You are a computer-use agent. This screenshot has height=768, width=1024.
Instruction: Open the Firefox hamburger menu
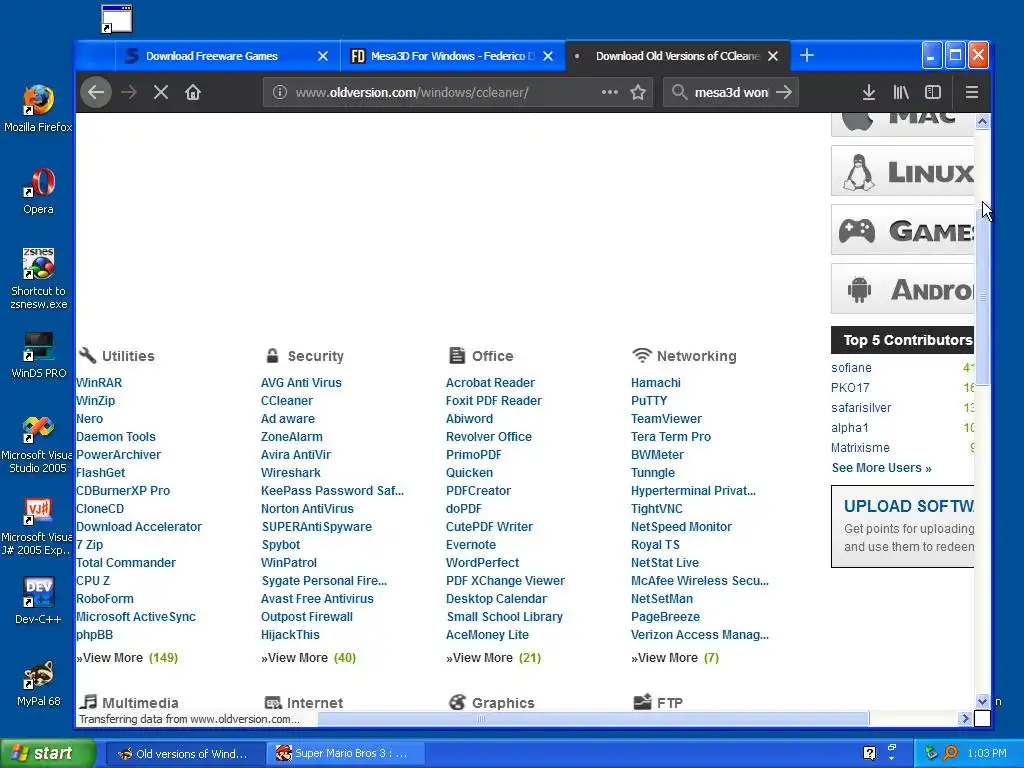coord(972,92)
